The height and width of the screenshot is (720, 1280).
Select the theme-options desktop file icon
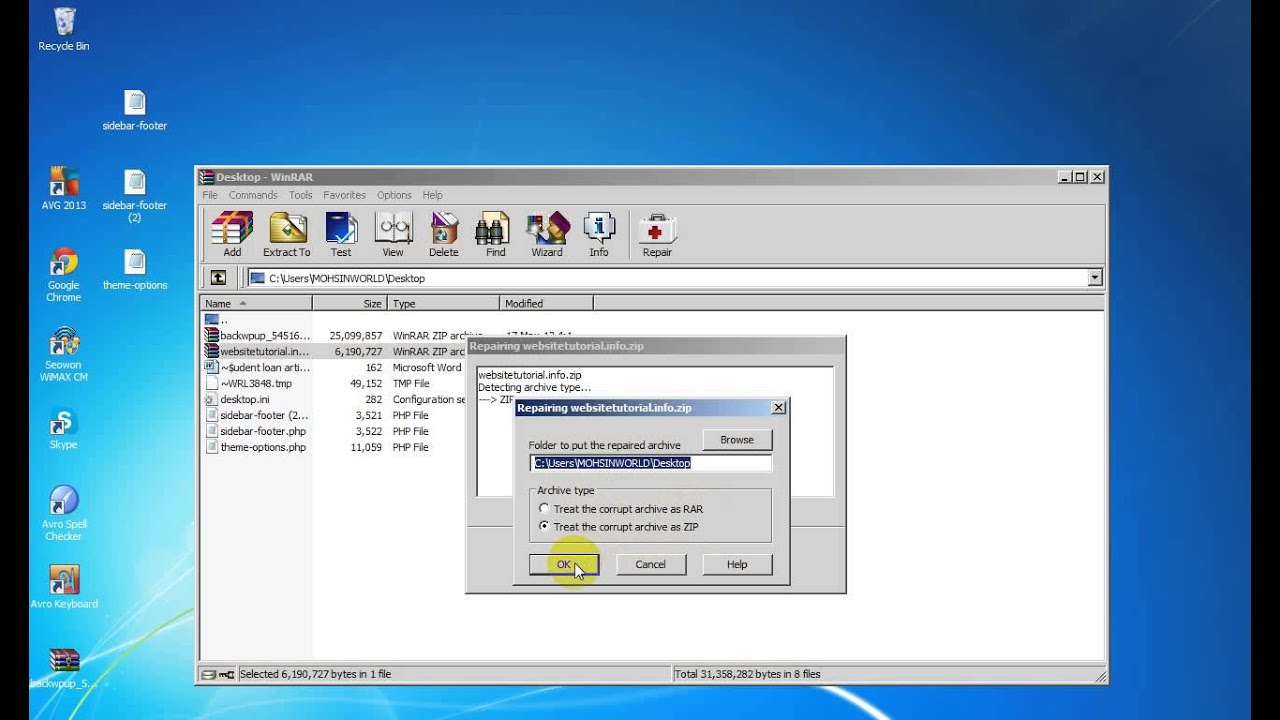click(135, 269)
